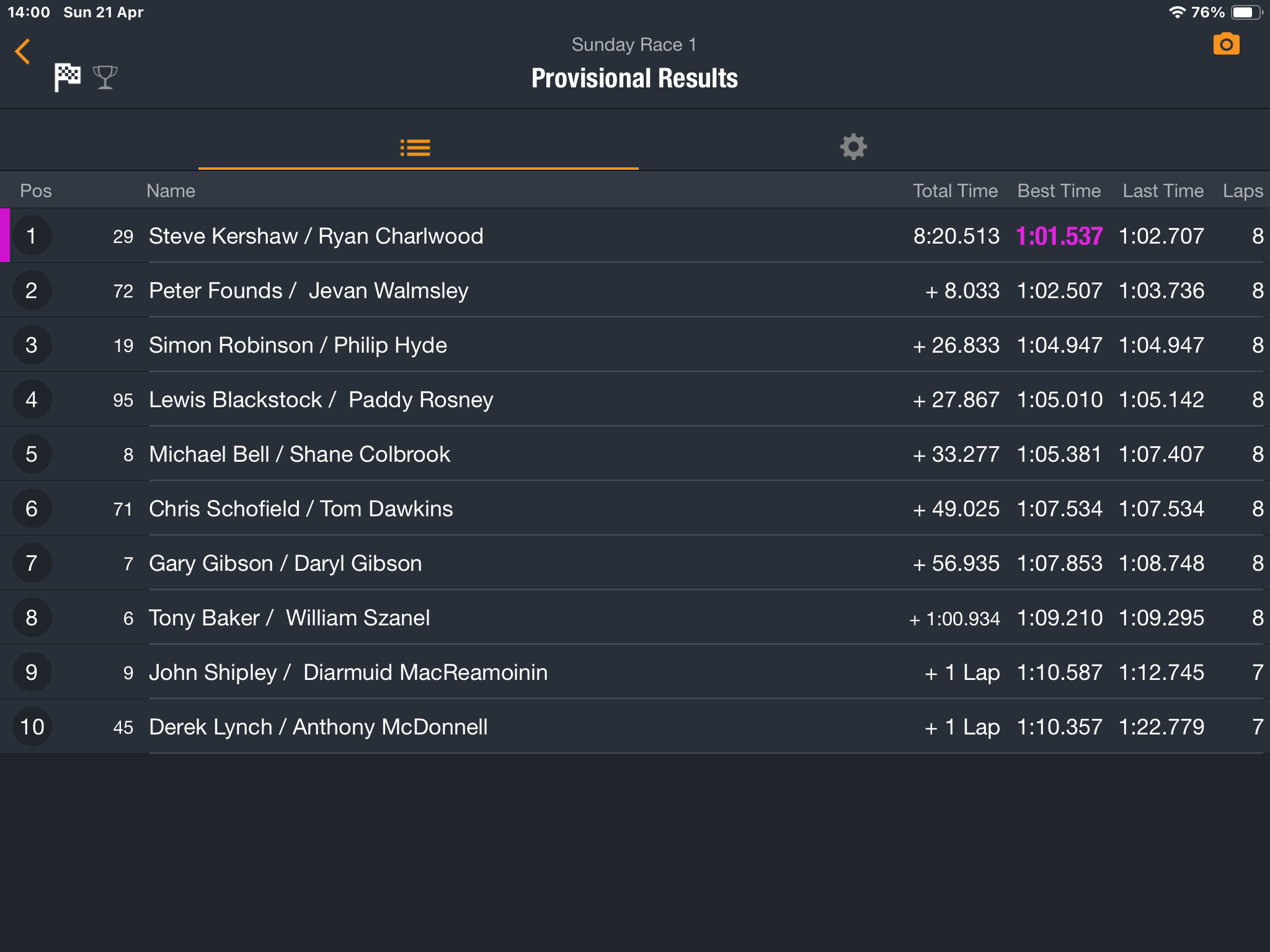Viewport: 1270px width, 952px height.
Task: Select the Total Time column header
Action: [955, 191]
